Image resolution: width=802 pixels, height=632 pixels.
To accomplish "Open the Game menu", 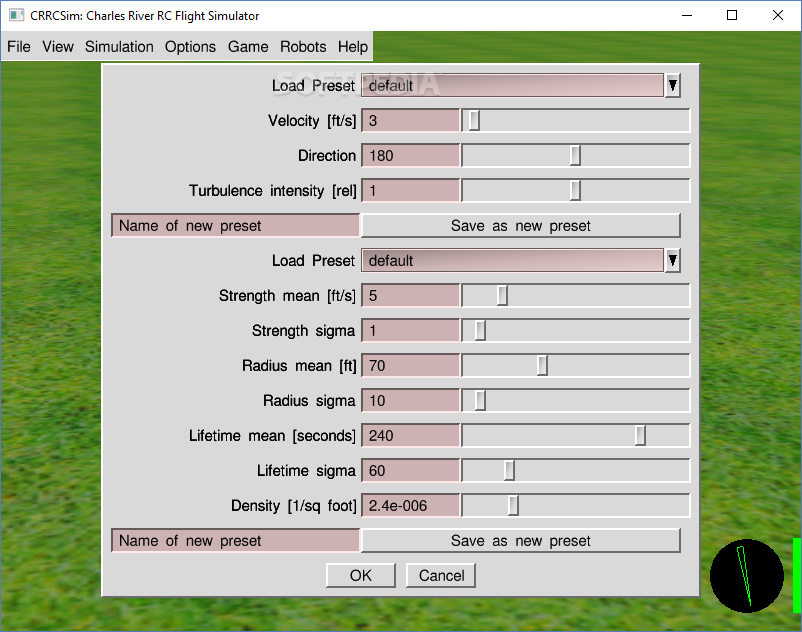I will 248,47.
